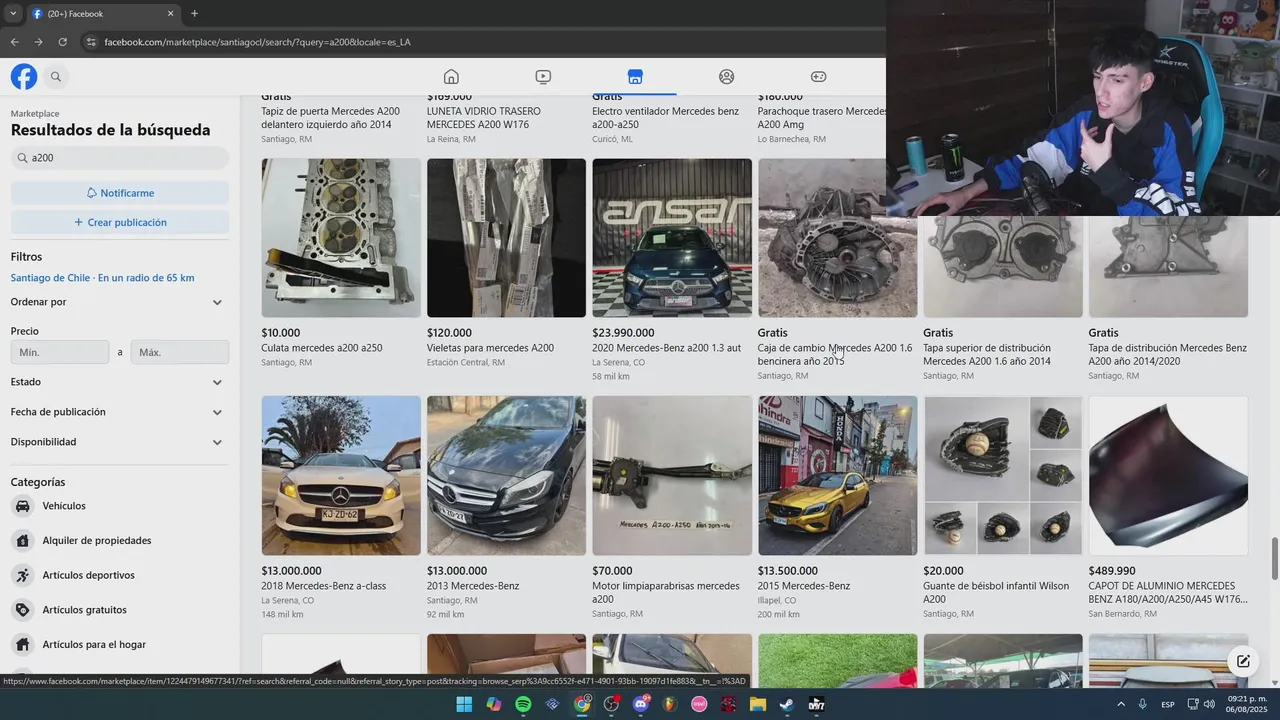
Task: Click the Artículos para el hogar icon
Action: [22, 645]
